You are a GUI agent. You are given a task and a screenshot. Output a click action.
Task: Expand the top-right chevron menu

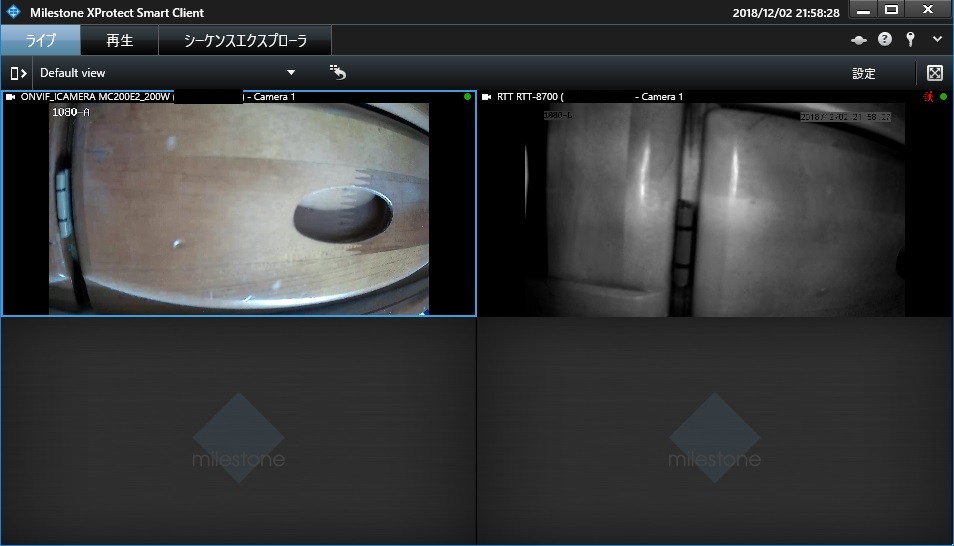937,39
